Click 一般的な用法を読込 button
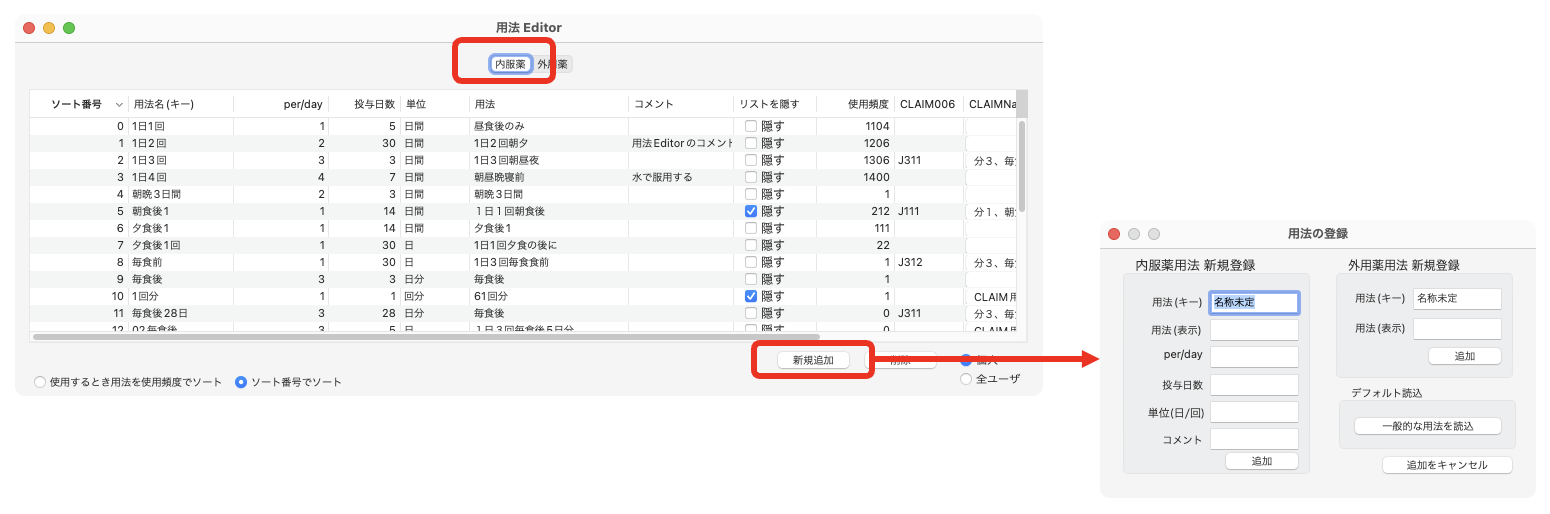Viewport: 1550px width, 514px height. point(1427,426)
